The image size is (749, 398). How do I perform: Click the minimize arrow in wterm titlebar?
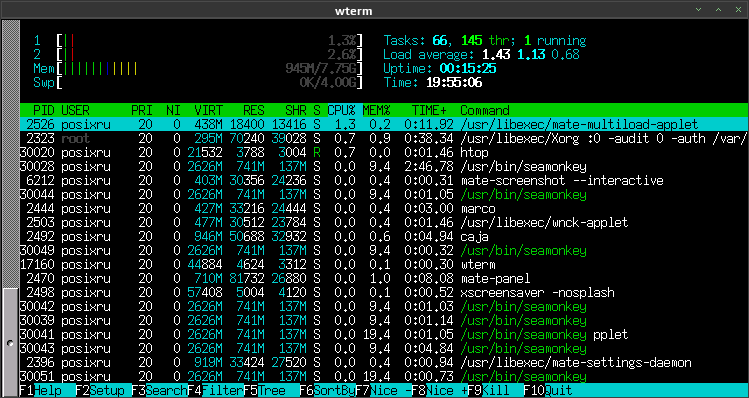(x=698, y=10)
